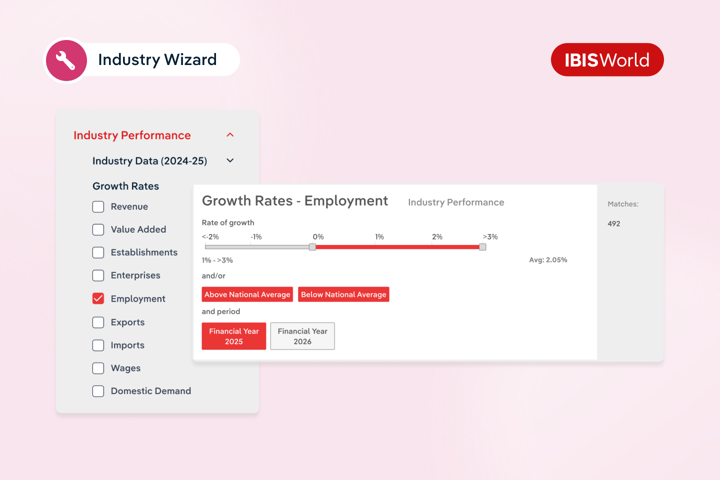Click the Above National Average button
Viewport: 720px width, 480px height.
(x=247, y=295)
